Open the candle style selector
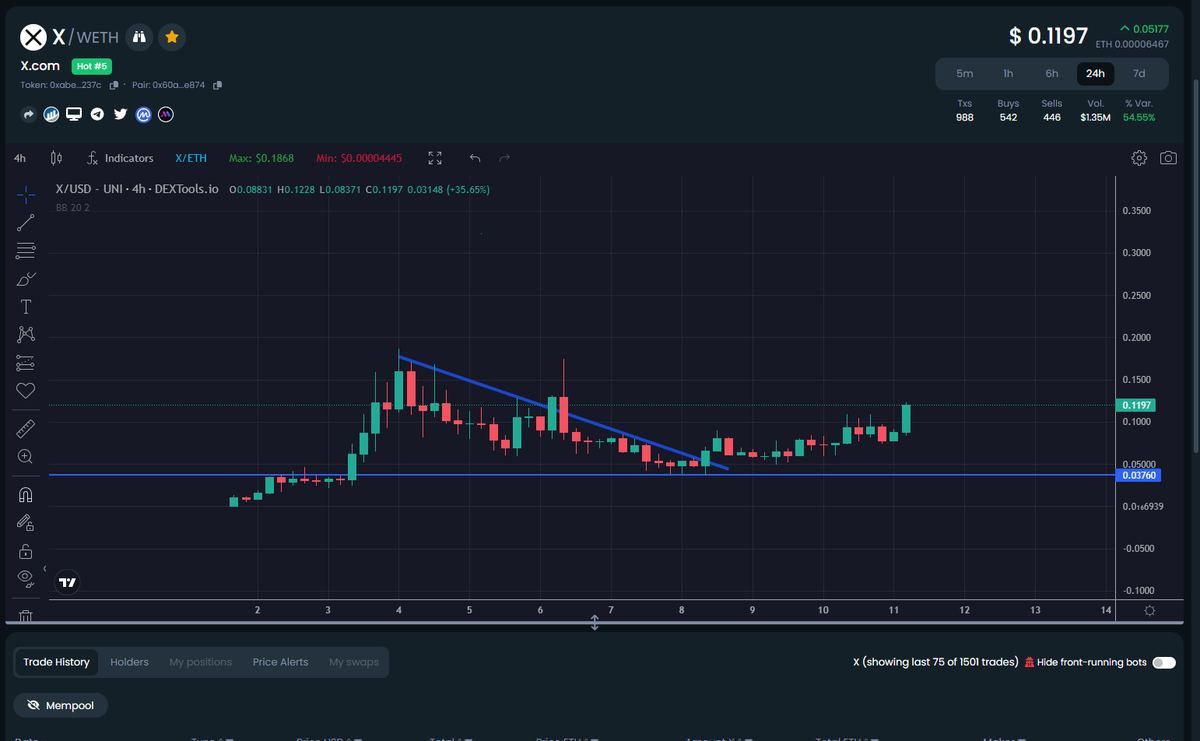The height and width of the screenshot is (741, 1200). 56,157
